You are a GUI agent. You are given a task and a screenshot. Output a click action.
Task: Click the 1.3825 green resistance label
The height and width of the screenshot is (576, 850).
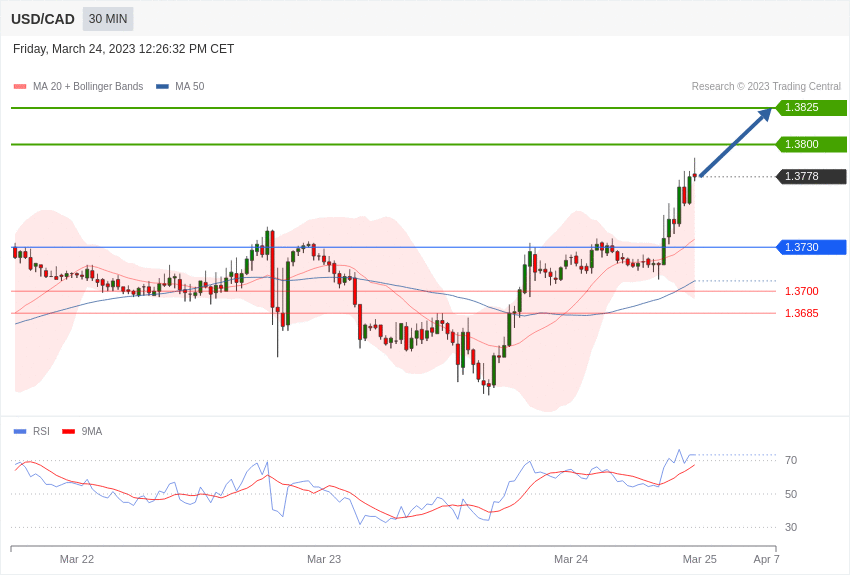[x=811, y=107]
